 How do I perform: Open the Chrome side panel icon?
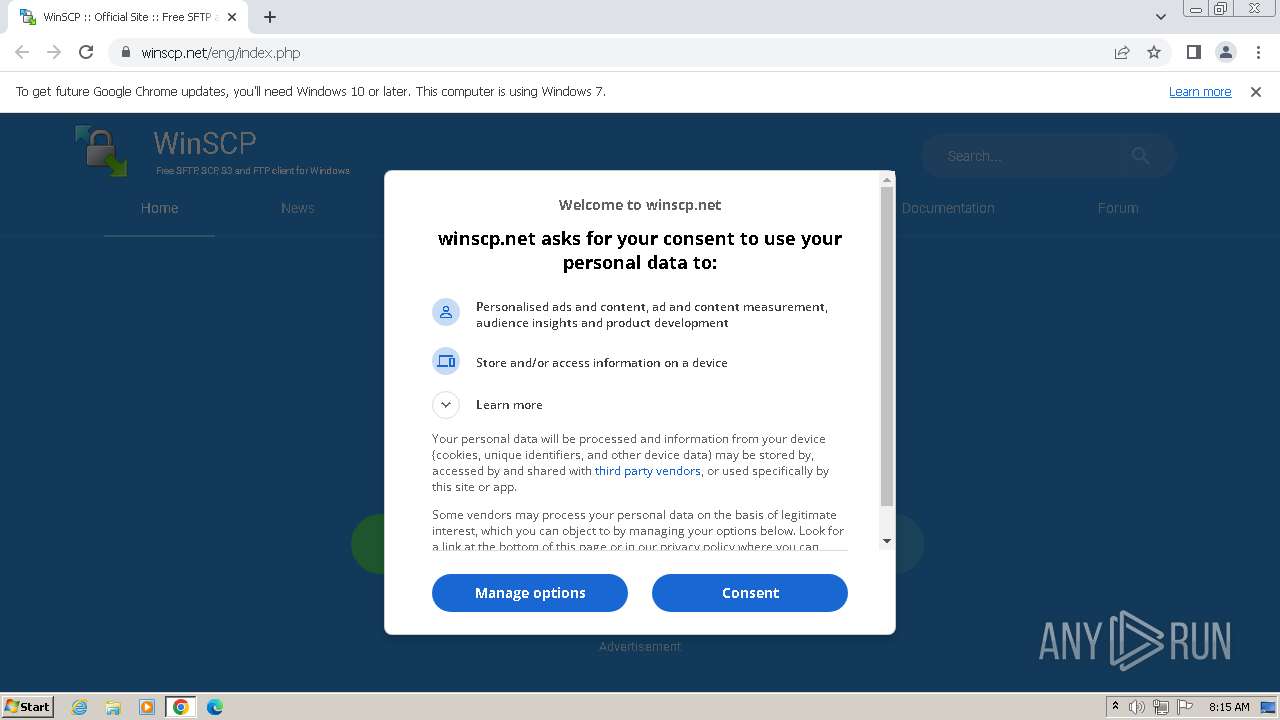click(x=1194, y=52)
